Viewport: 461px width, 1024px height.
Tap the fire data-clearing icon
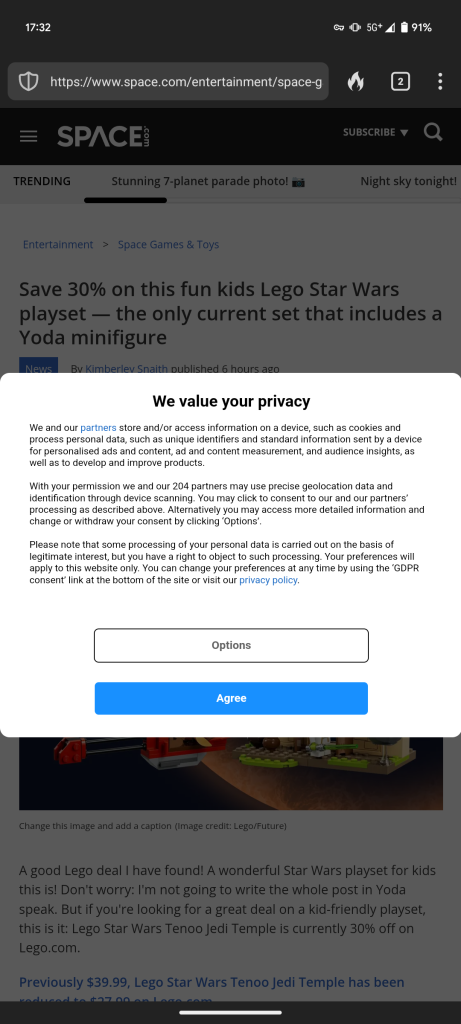coord(355,82)
